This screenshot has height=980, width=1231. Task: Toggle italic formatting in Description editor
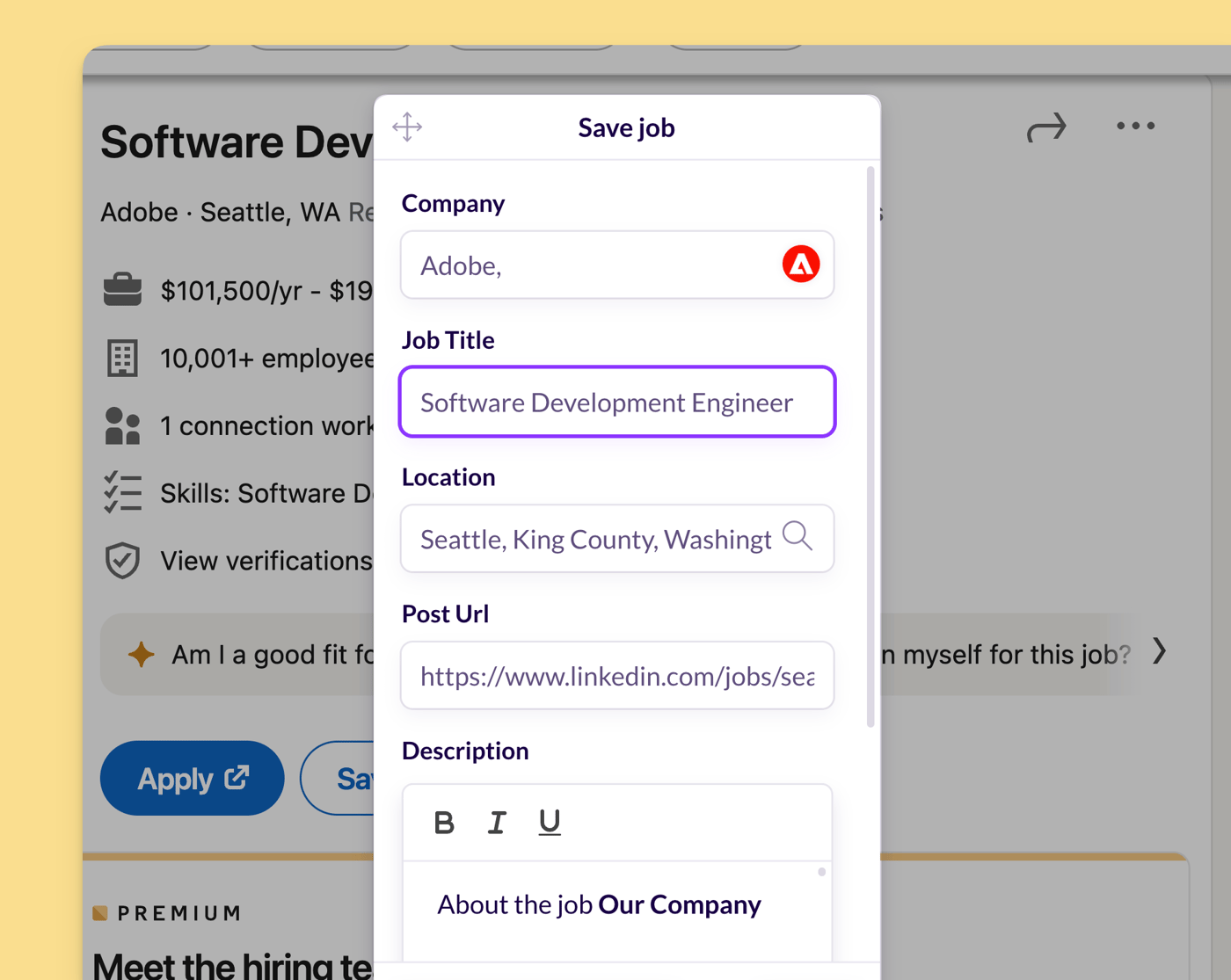[497, 822]
